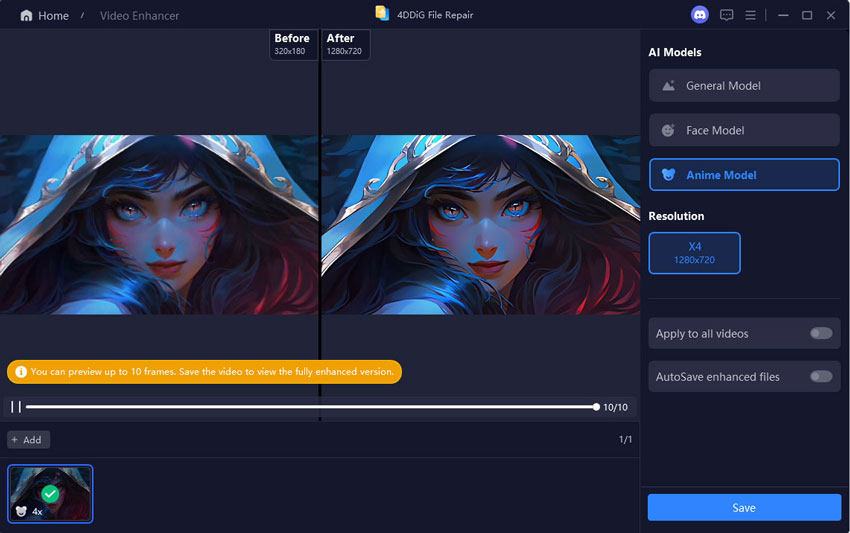
Task: Pause the preview playback
Action: coord(16,407)
